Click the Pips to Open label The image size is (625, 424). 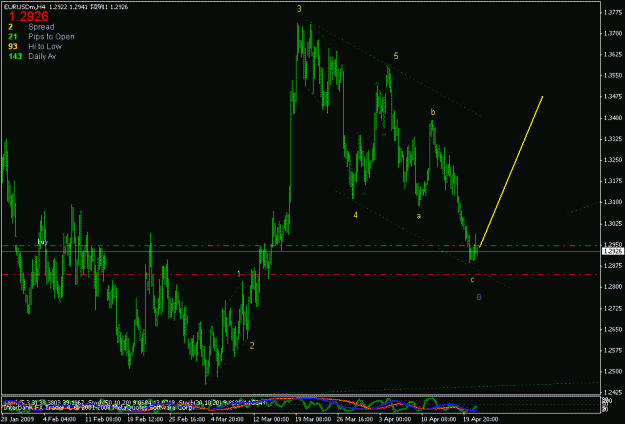(x=51, y=37)
